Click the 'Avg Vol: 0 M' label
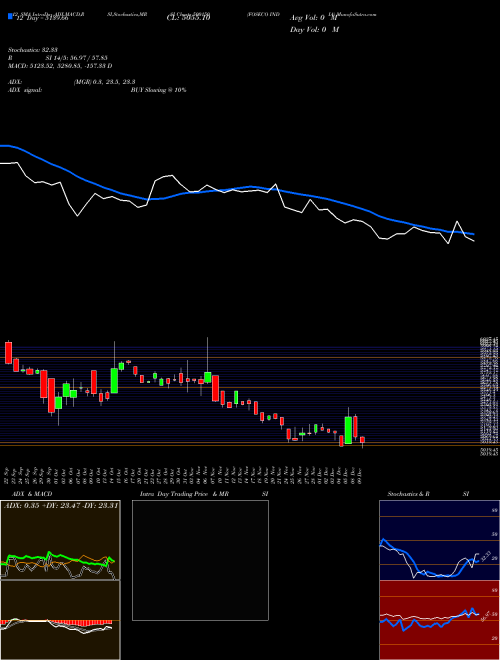Viewport: 500px width, 660px height. coord(314,18)
